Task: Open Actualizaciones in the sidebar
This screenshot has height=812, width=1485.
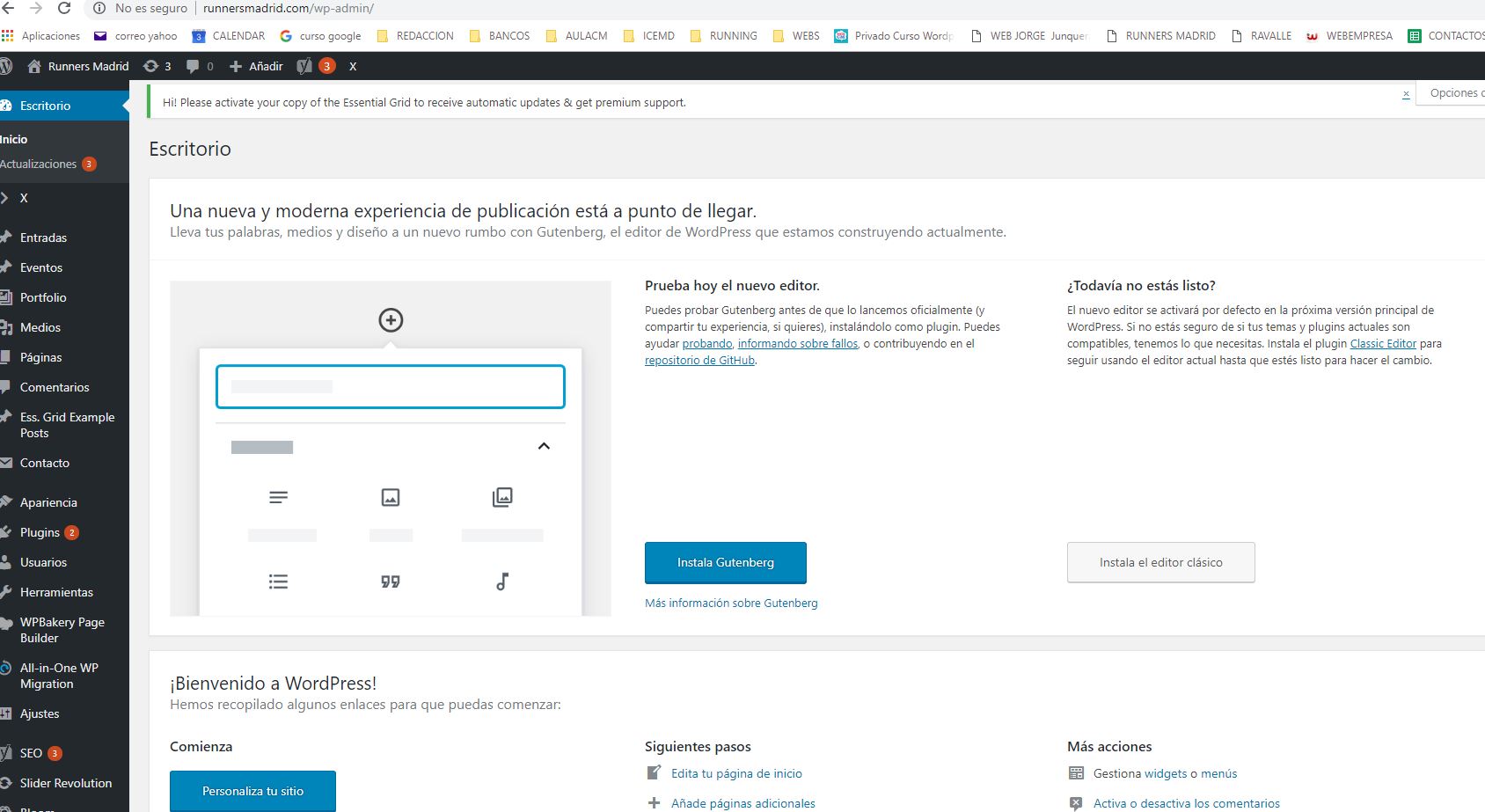Action: (48, 164)
